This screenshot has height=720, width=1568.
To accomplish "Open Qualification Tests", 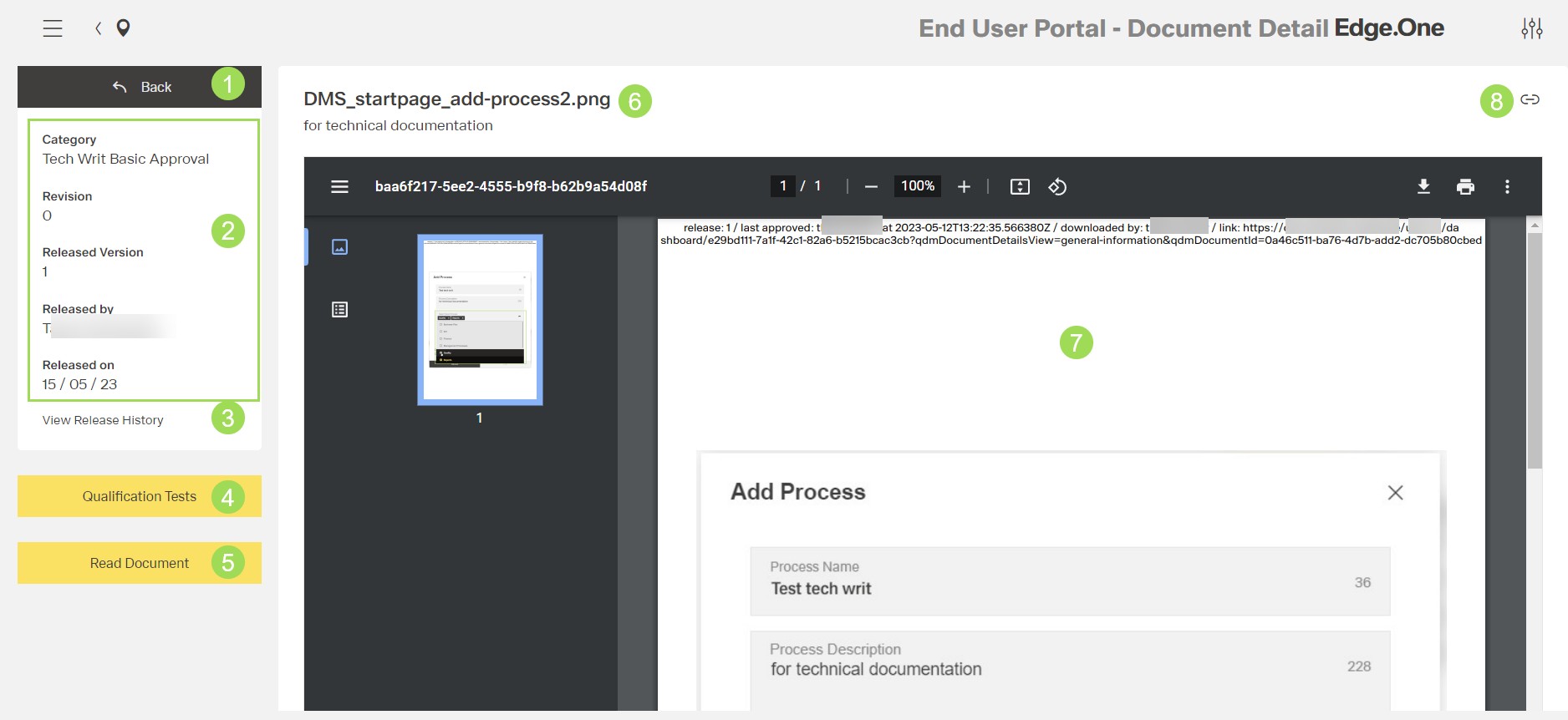I will coord(139,496).
